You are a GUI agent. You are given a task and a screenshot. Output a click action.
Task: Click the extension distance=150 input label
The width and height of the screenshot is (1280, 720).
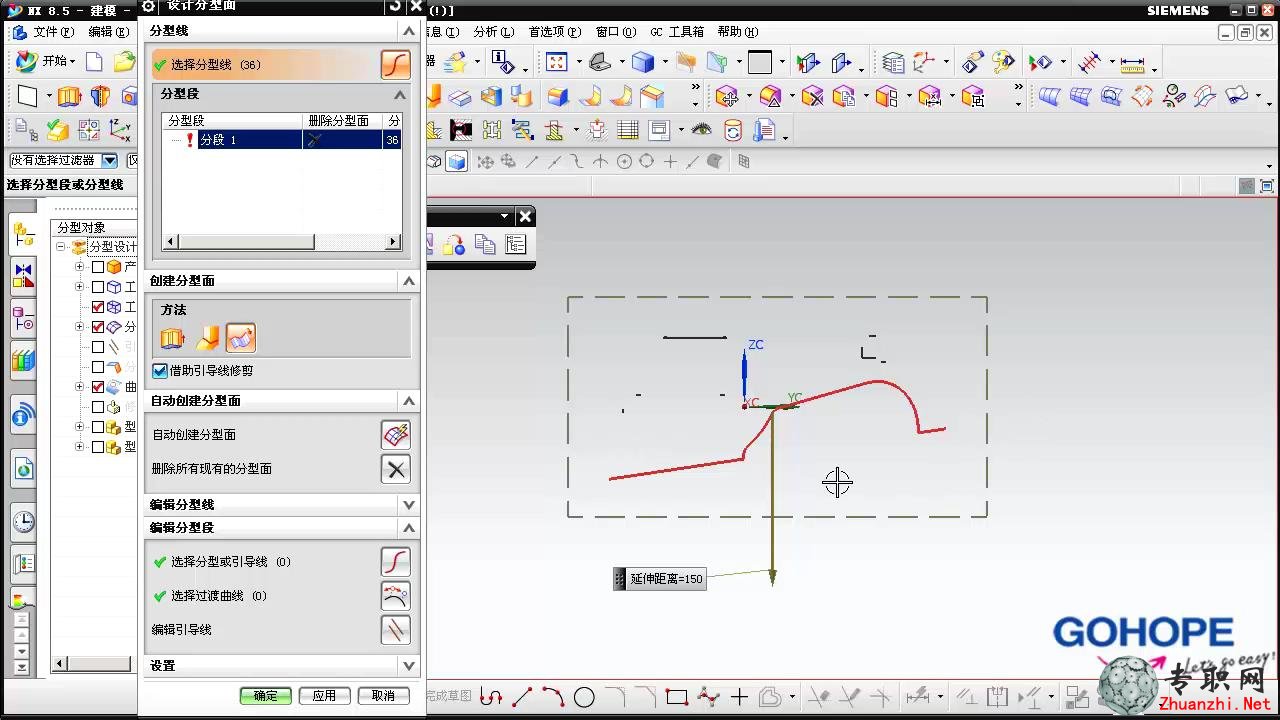tap(660, 579)
